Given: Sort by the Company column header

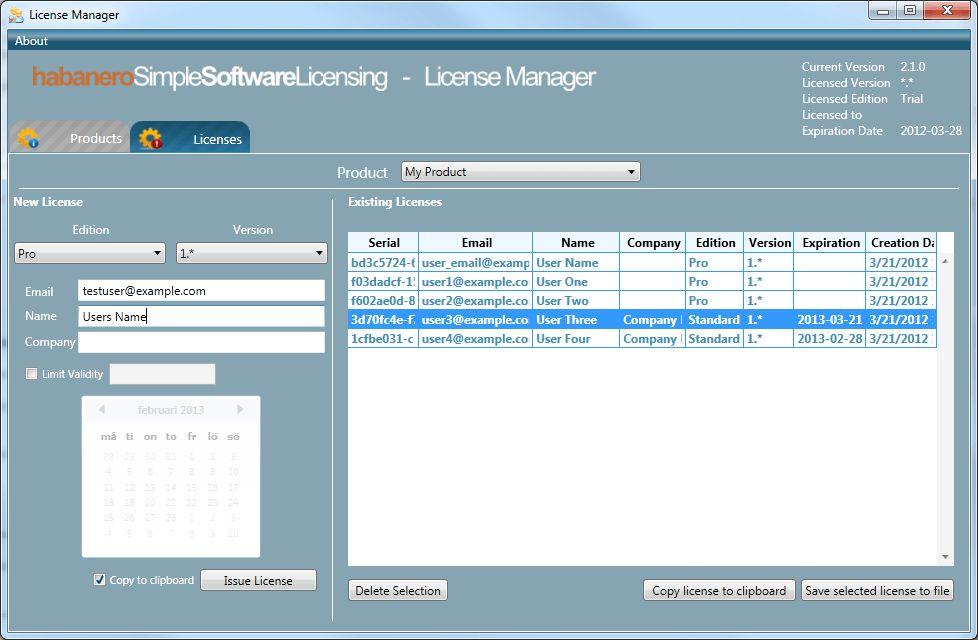Looking at the screenshot, I should pos(653,243).
